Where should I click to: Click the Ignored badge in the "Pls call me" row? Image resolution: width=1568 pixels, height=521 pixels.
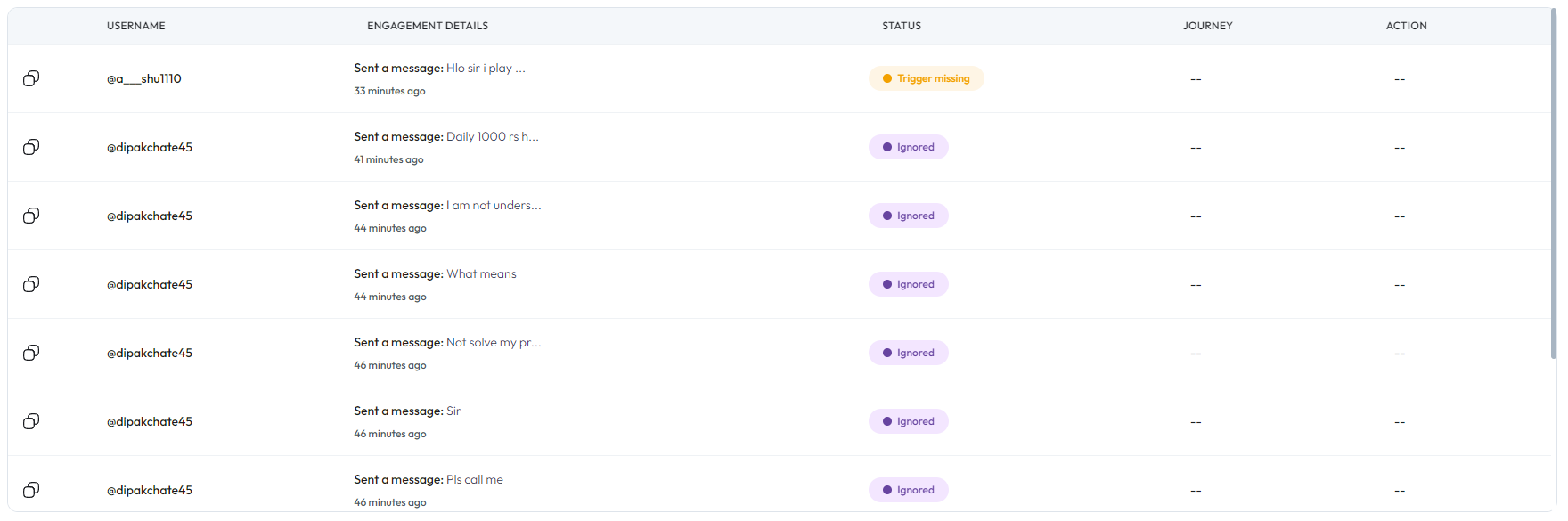908,490
